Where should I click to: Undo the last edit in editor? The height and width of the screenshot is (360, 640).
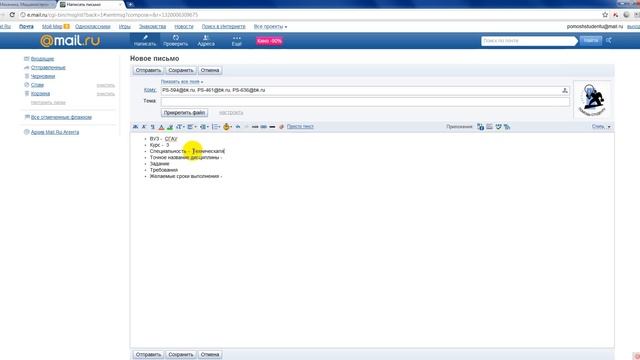(238, 127)
